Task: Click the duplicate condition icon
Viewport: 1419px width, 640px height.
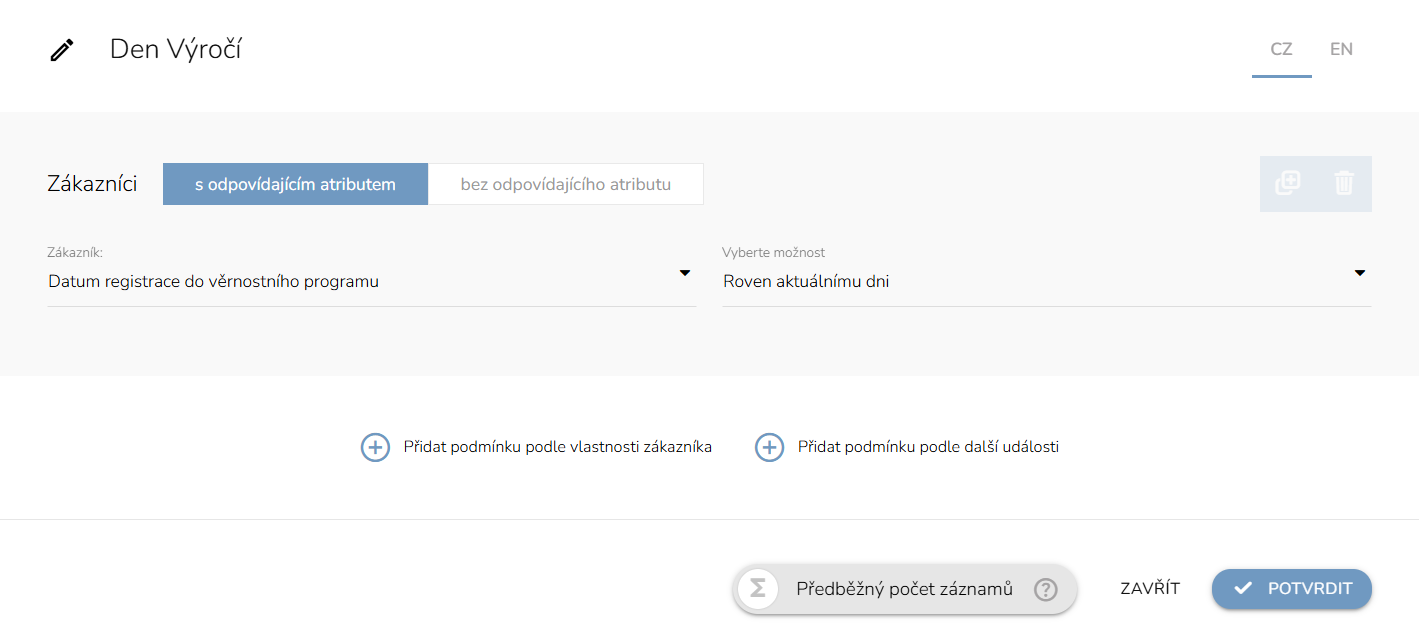Action: (x=1288, y=183)
